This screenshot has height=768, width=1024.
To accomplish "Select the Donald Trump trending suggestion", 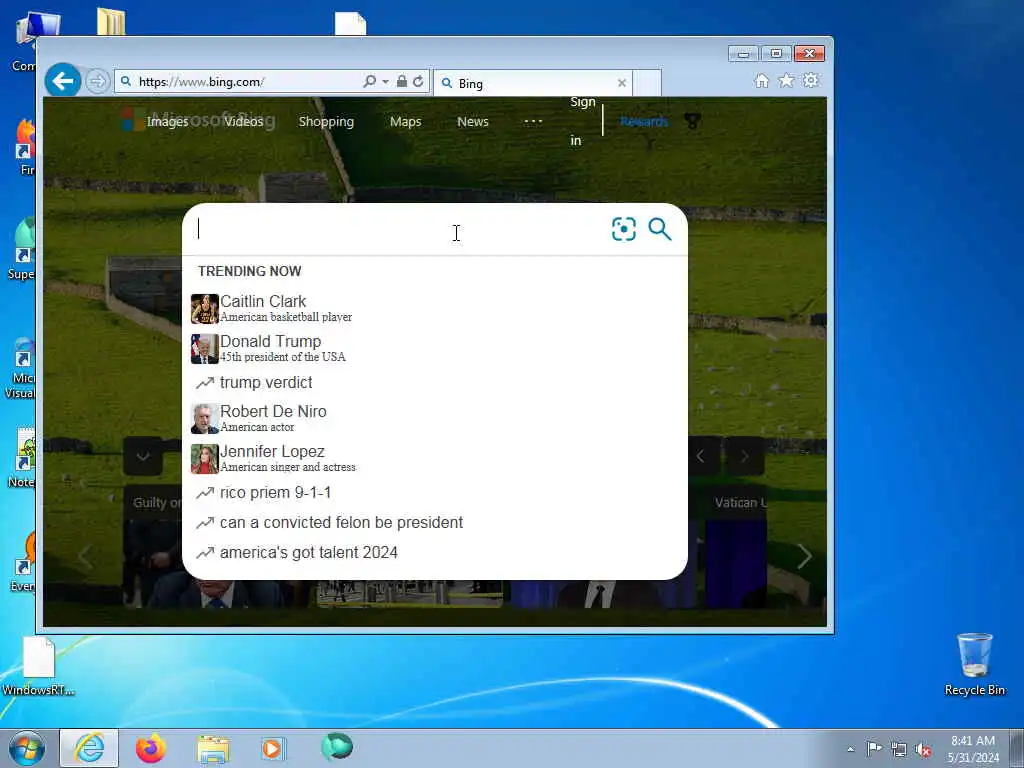I will pos(434,348).
